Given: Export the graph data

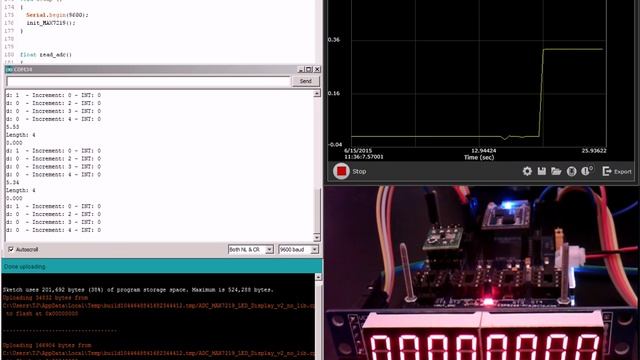Looking at the screenshot, I should click(x=617, y=171).
